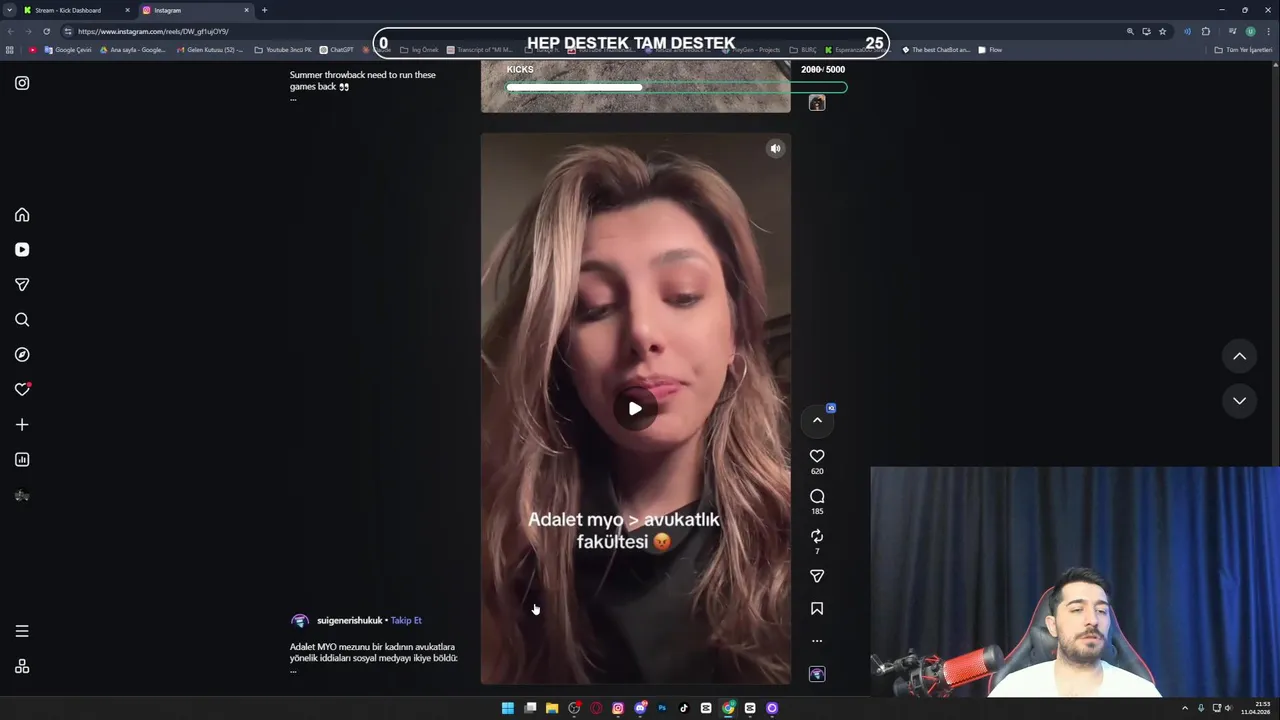Click the Instagram logo at top left
Image resolution: width=1280 pixels, height=720 pixels.
click(22, 83)
